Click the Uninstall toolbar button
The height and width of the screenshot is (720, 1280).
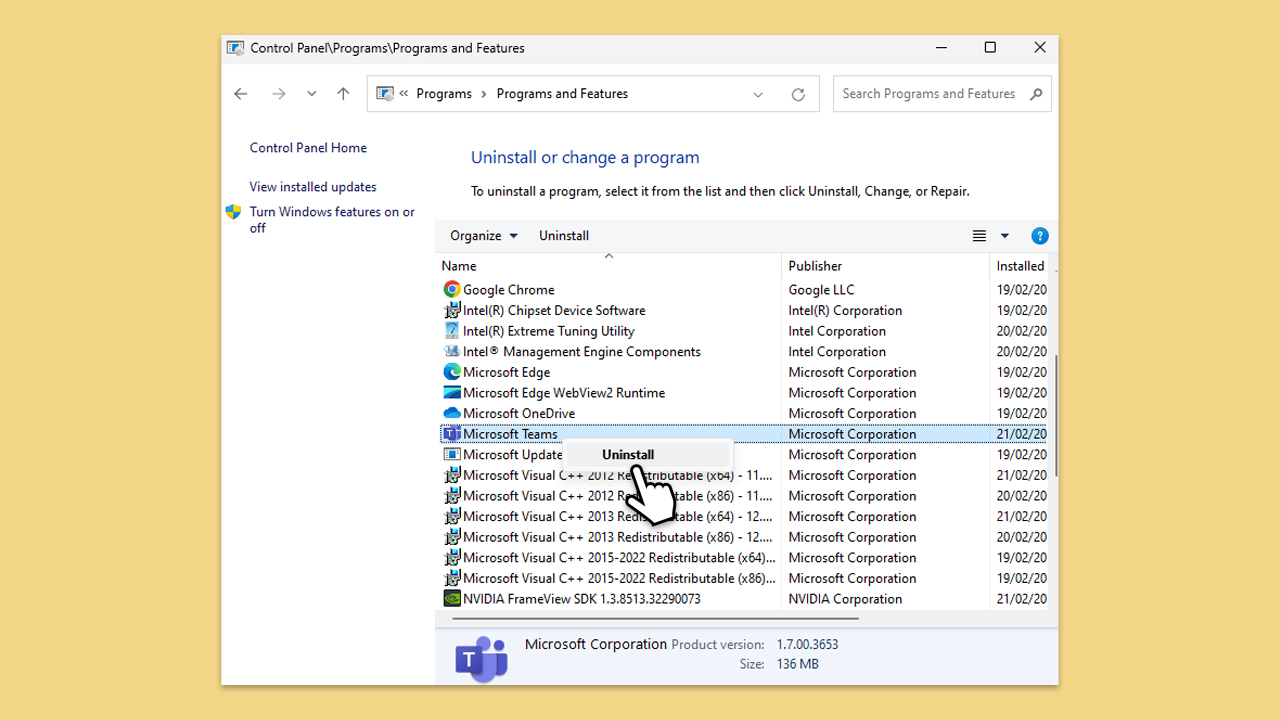click(564, 236)
